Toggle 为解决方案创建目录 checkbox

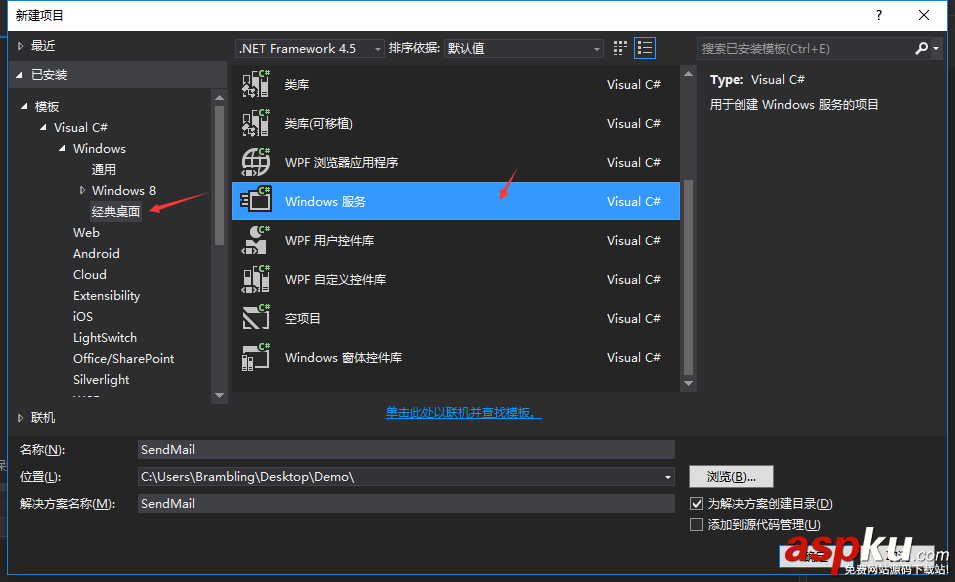pos(697,503)
